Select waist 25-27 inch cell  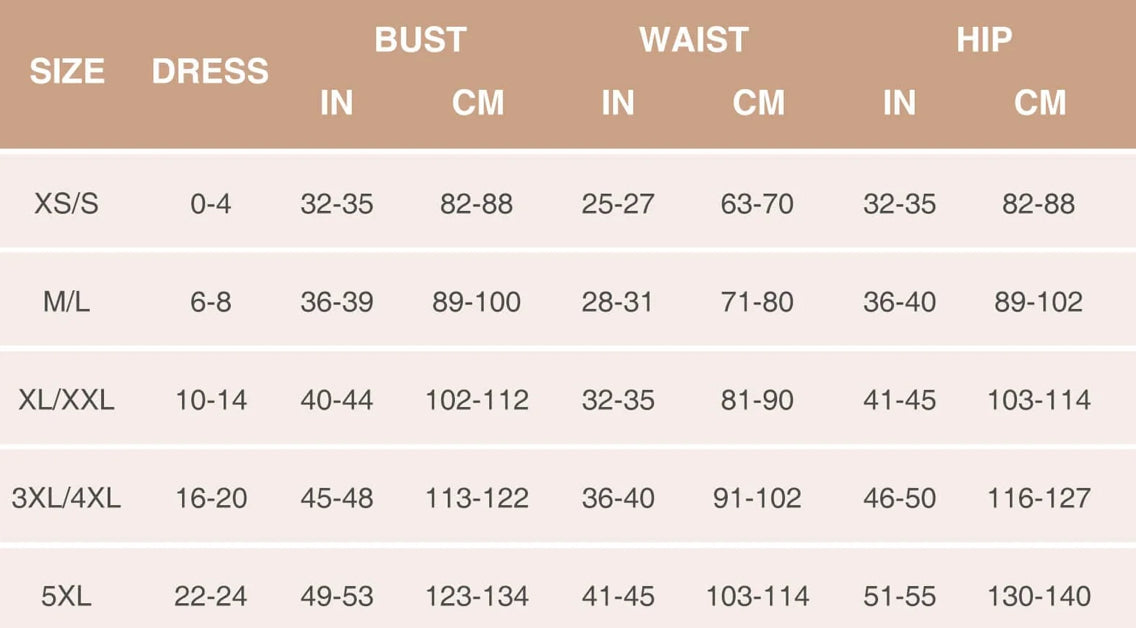618,204
